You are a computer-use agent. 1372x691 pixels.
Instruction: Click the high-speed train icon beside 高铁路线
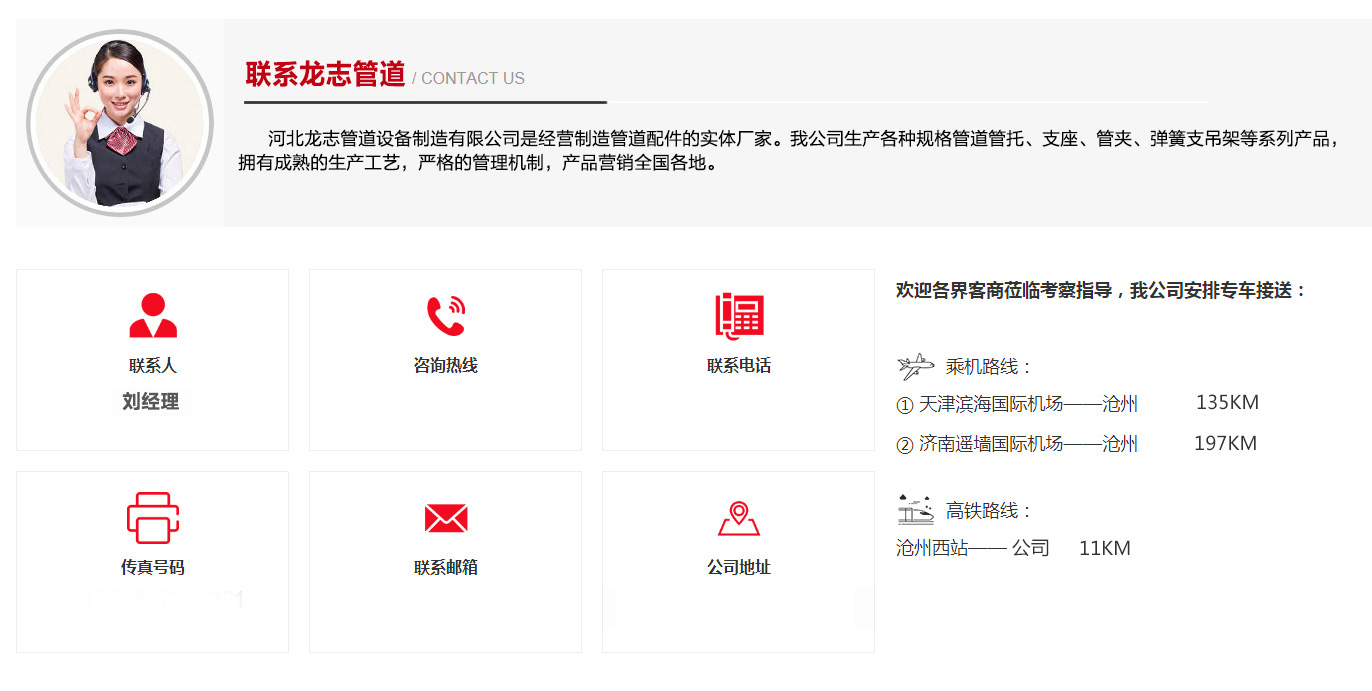[x=915, y=510]
